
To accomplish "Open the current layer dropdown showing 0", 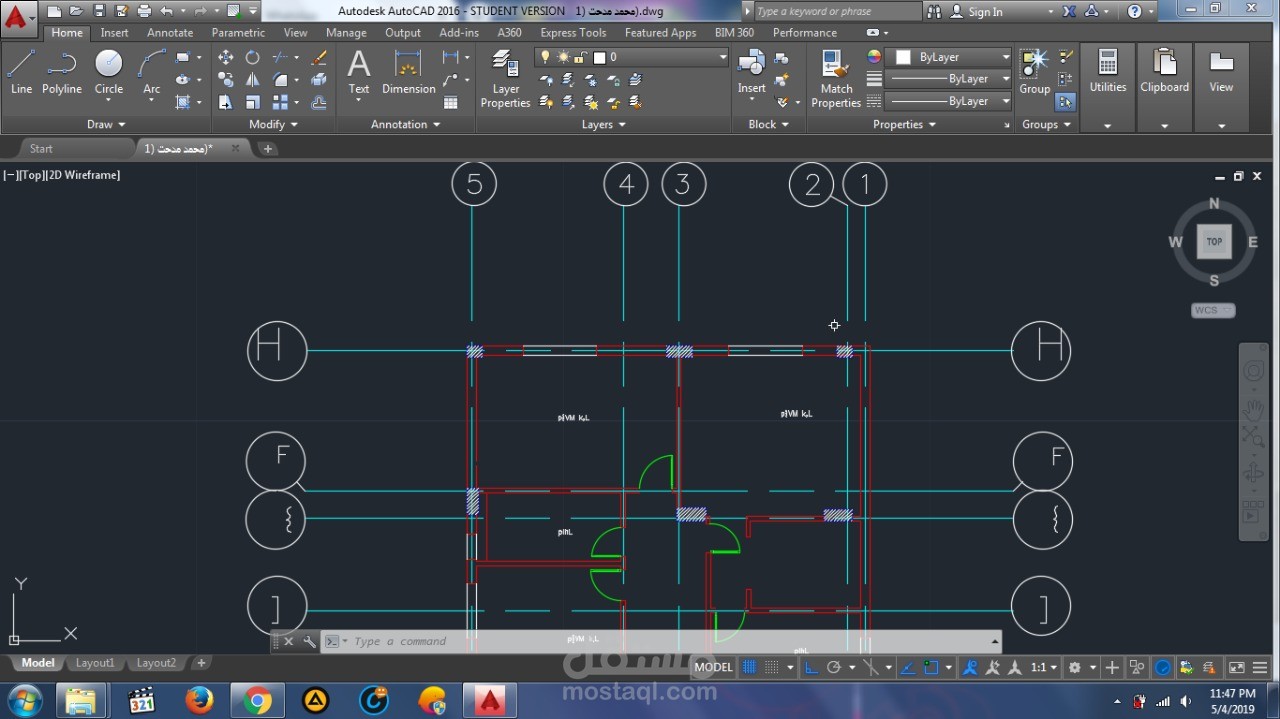I will coord(632,57).
